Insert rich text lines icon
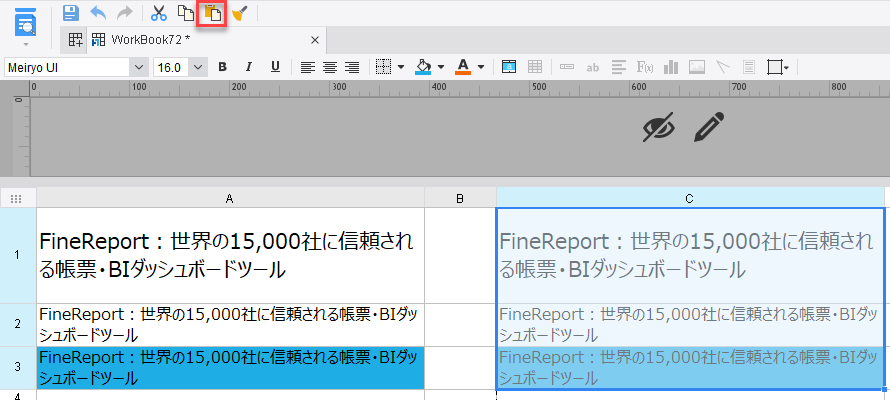Image resolution: width=890 pixels, height=400 pixels. click(619, 68)
